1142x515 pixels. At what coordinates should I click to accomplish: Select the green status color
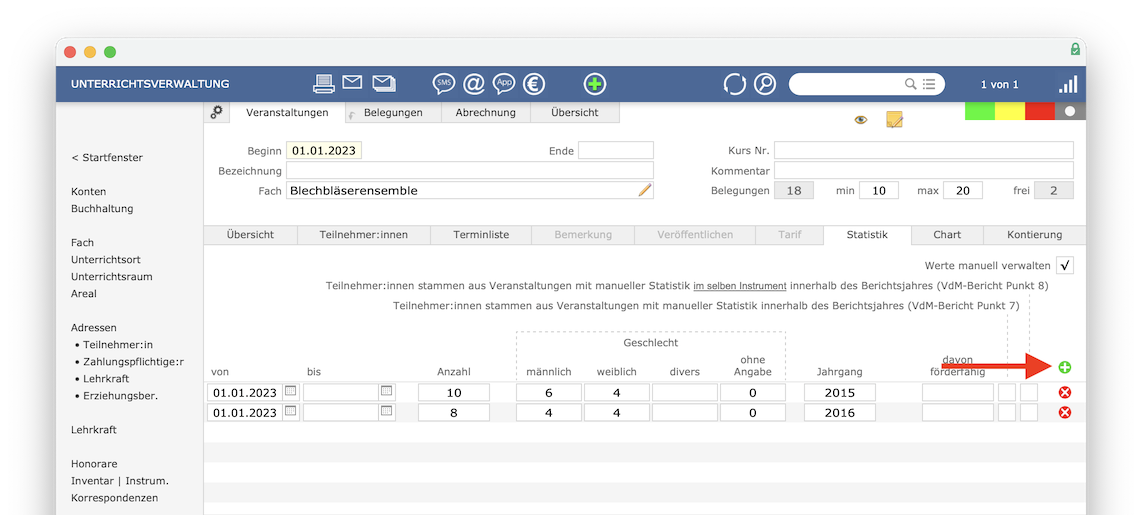pyautogui.click(x=980, y=111)
